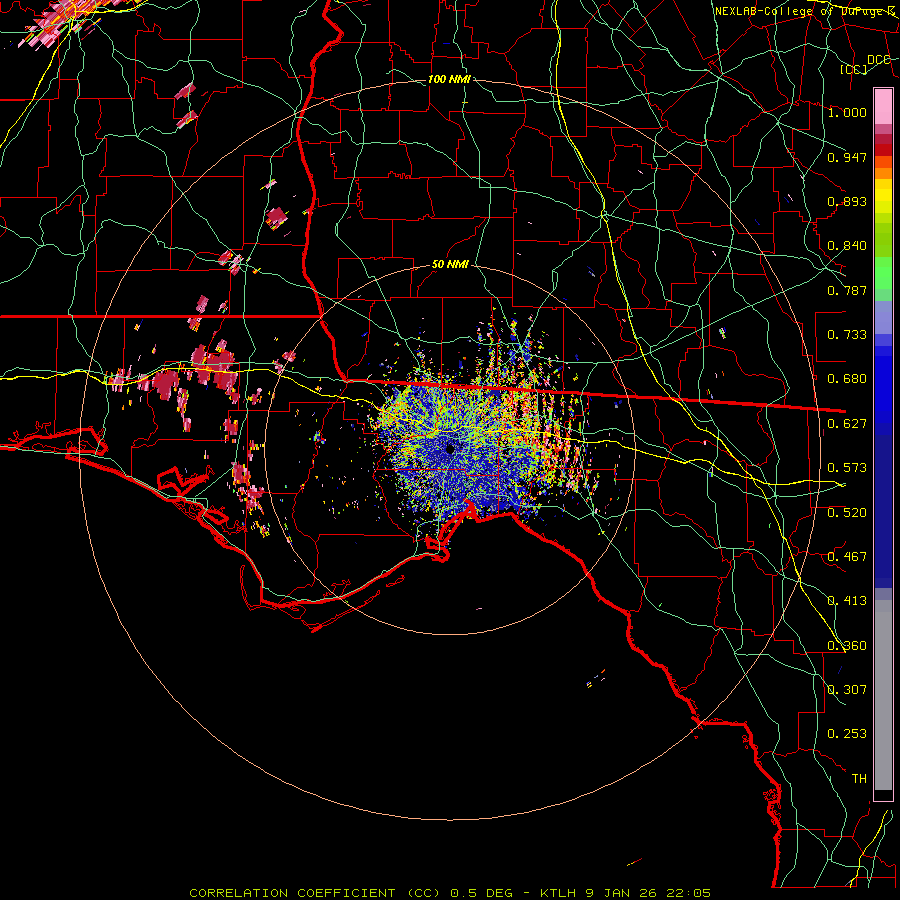Pick the lavender segment near 0.733 on color bar

(883, 317)
